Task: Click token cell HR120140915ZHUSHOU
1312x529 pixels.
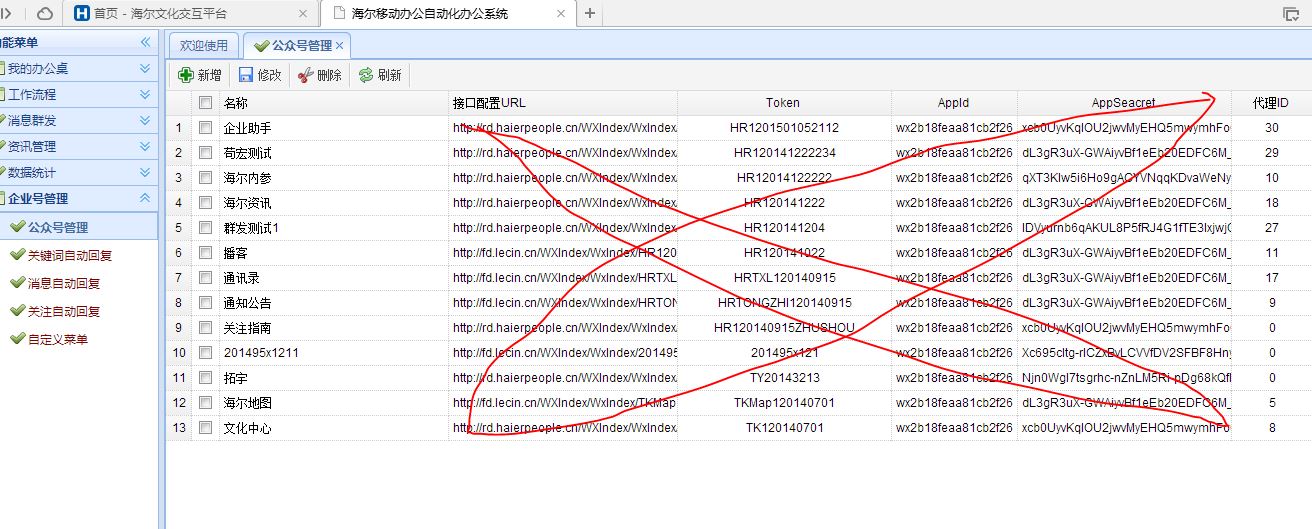Action: 784,328
